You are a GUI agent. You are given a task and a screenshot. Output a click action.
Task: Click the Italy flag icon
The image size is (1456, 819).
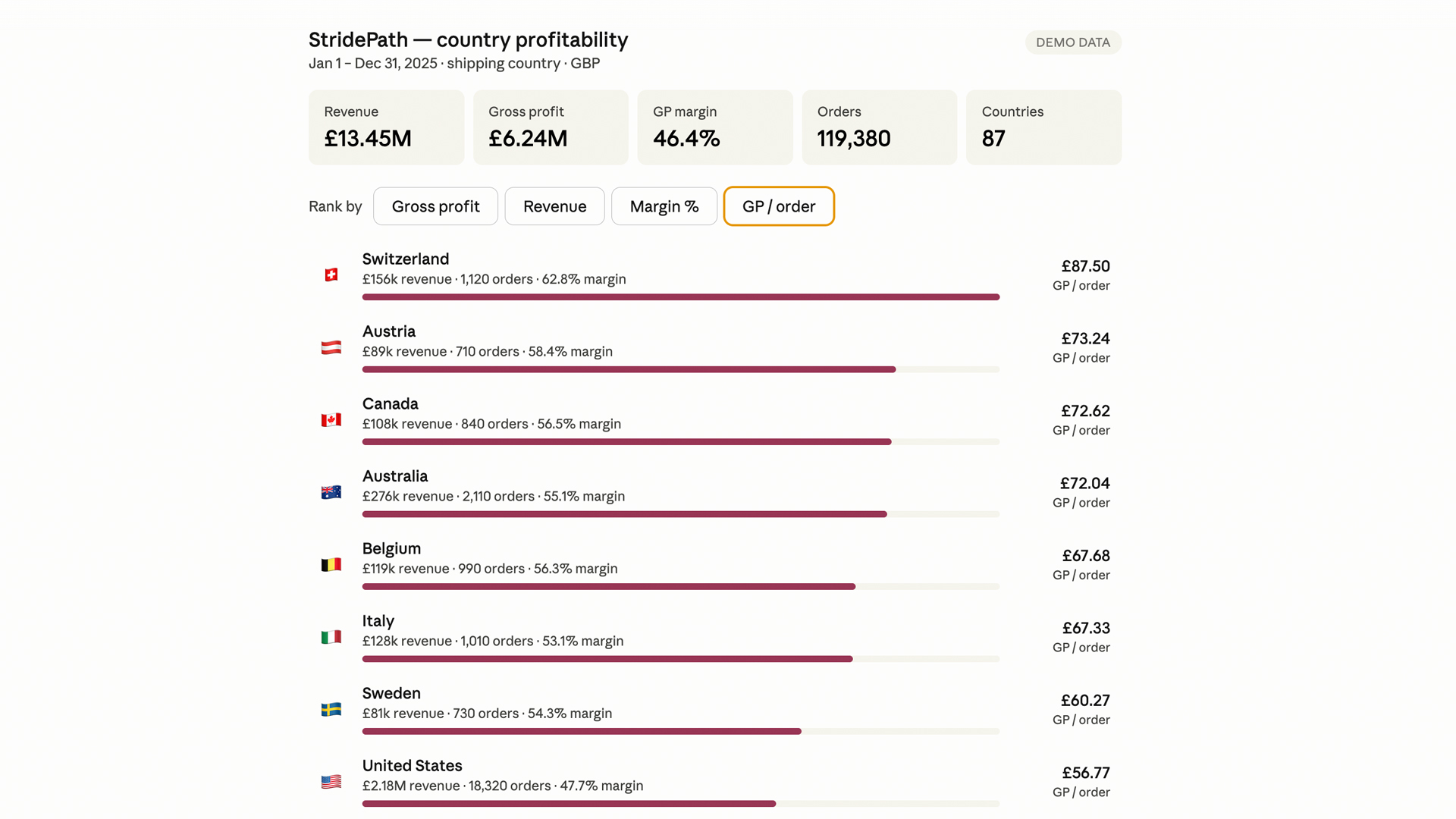331,637
